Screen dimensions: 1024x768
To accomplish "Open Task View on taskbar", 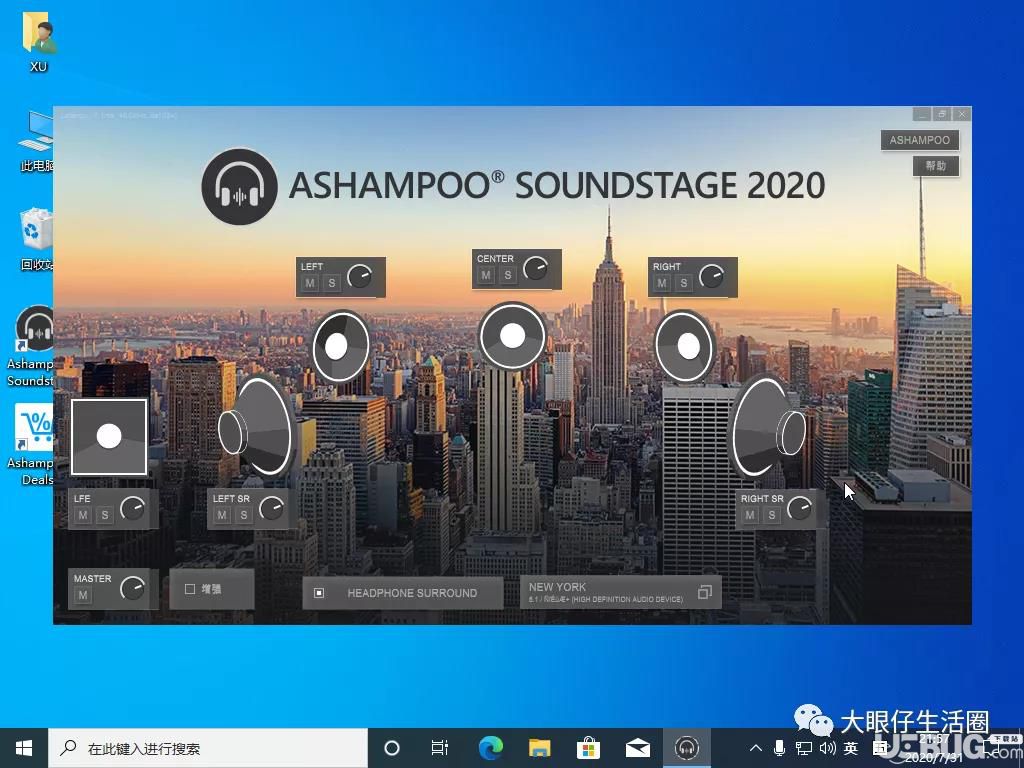I will [440, 748].
